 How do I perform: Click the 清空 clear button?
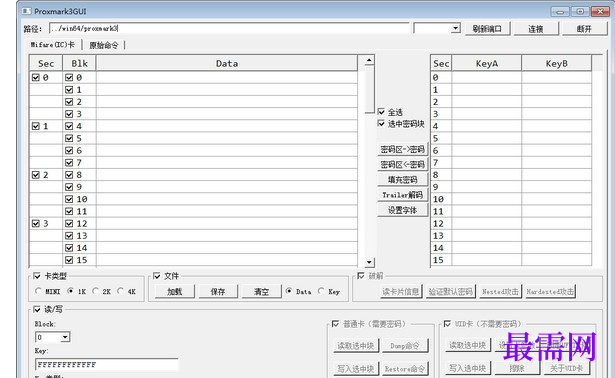click(x=262, y=291)
